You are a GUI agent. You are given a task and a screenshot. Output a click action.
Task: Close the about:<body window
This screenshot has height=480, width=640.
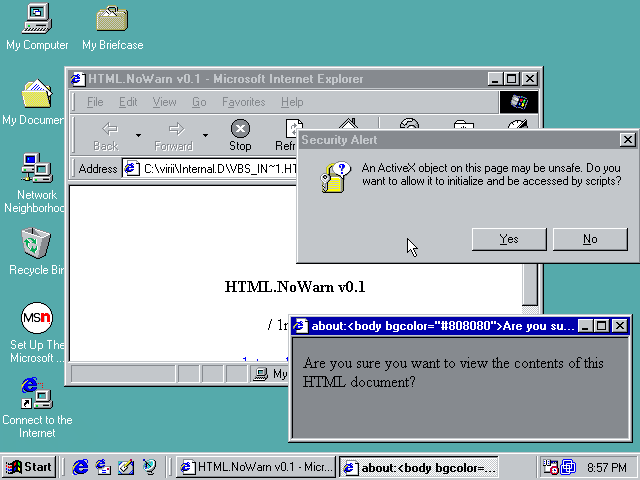(620, 326)
